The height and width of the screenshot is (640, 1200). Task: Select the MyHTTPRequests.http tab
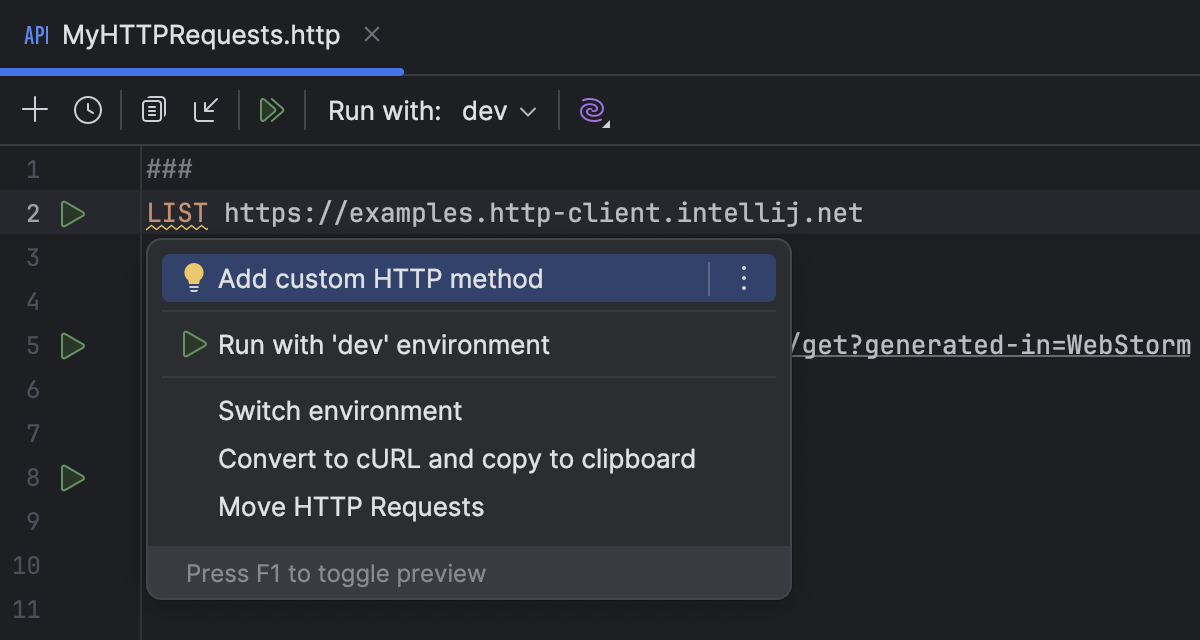click(200, 34)
